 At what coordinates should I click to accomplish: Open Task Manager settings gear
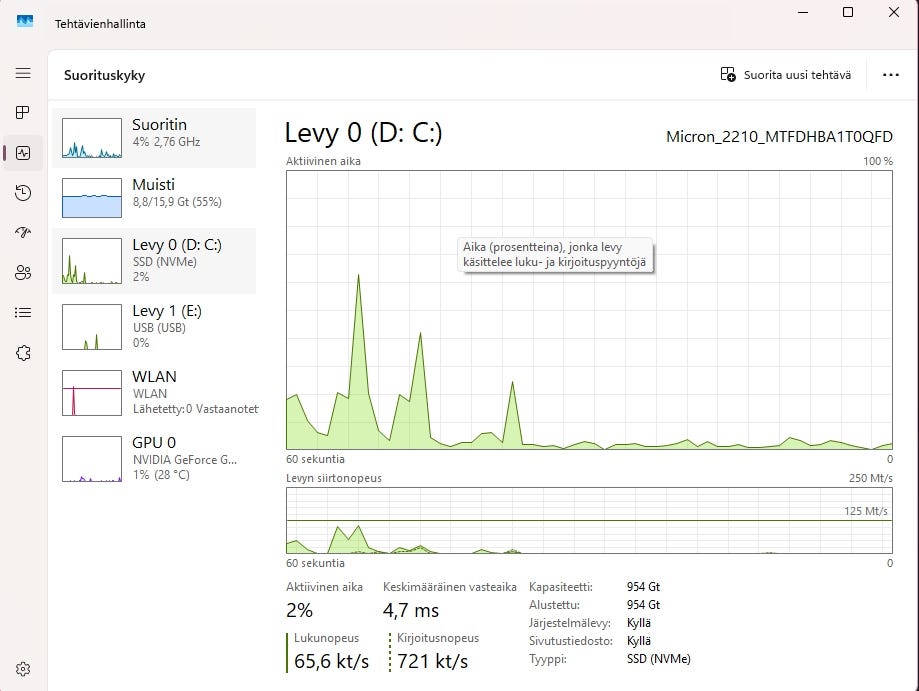[x=23, y=669]
